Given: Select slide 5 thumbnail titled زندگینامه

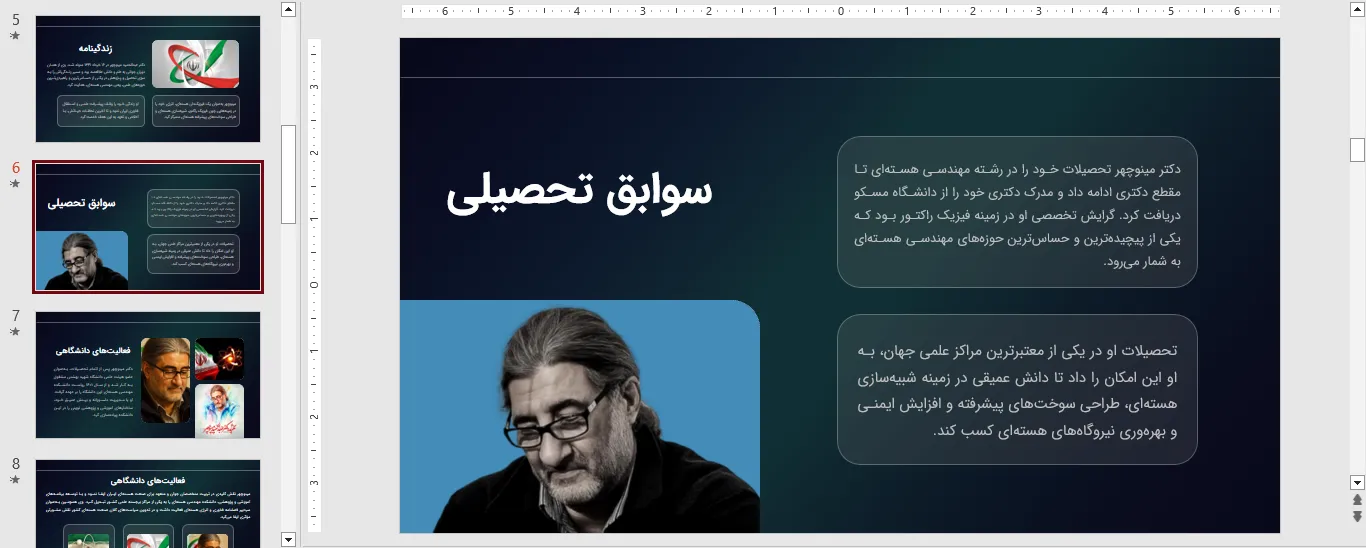Looking at the screenshot, I should tap(148, 78).
